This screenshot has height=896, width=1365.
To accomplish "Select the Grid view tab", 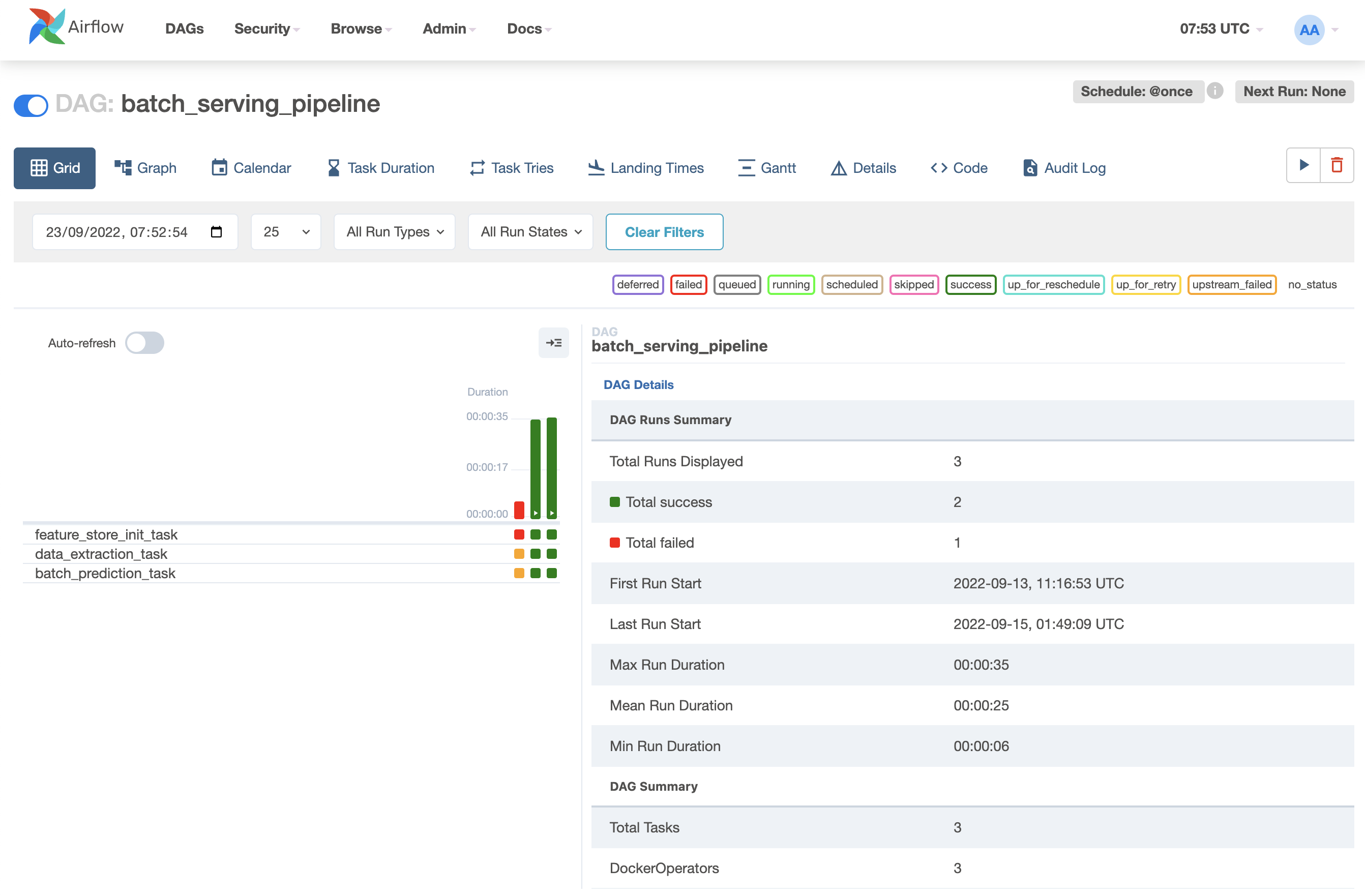I will tap(54, 168).
